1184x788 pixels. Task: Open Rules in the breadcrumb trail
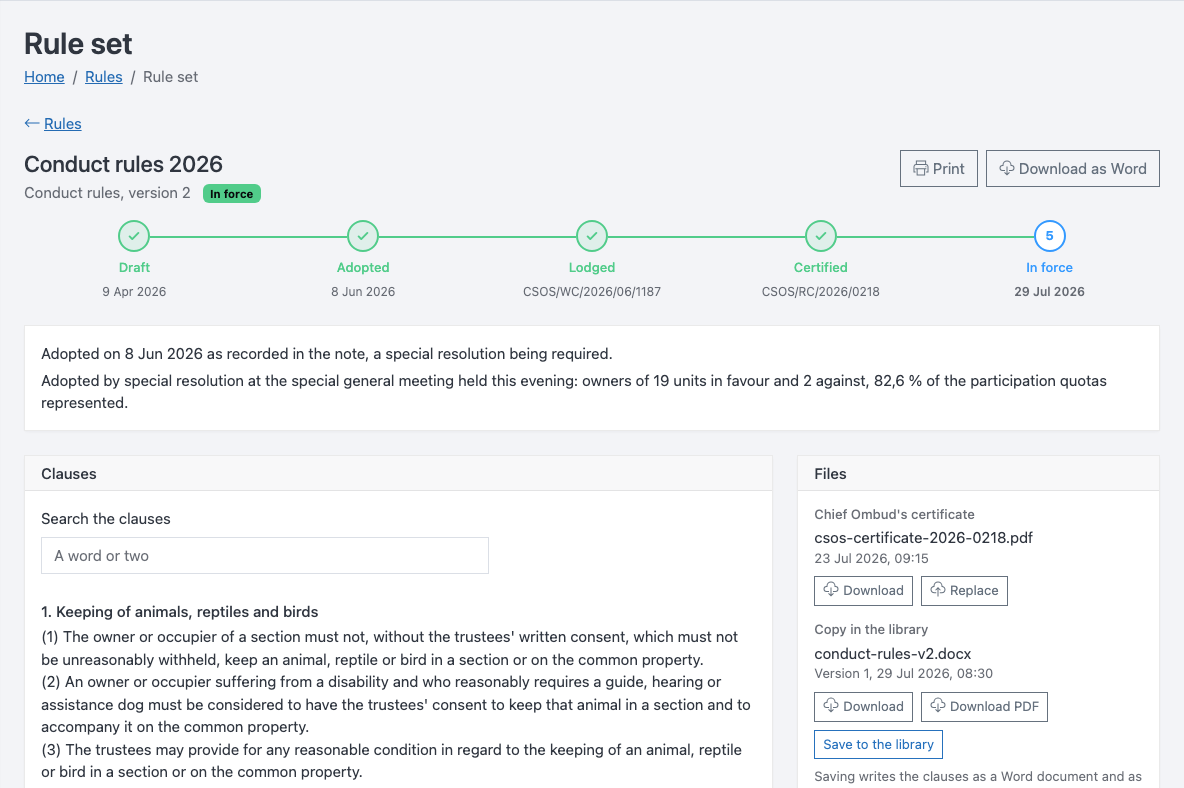pos(103,77)
